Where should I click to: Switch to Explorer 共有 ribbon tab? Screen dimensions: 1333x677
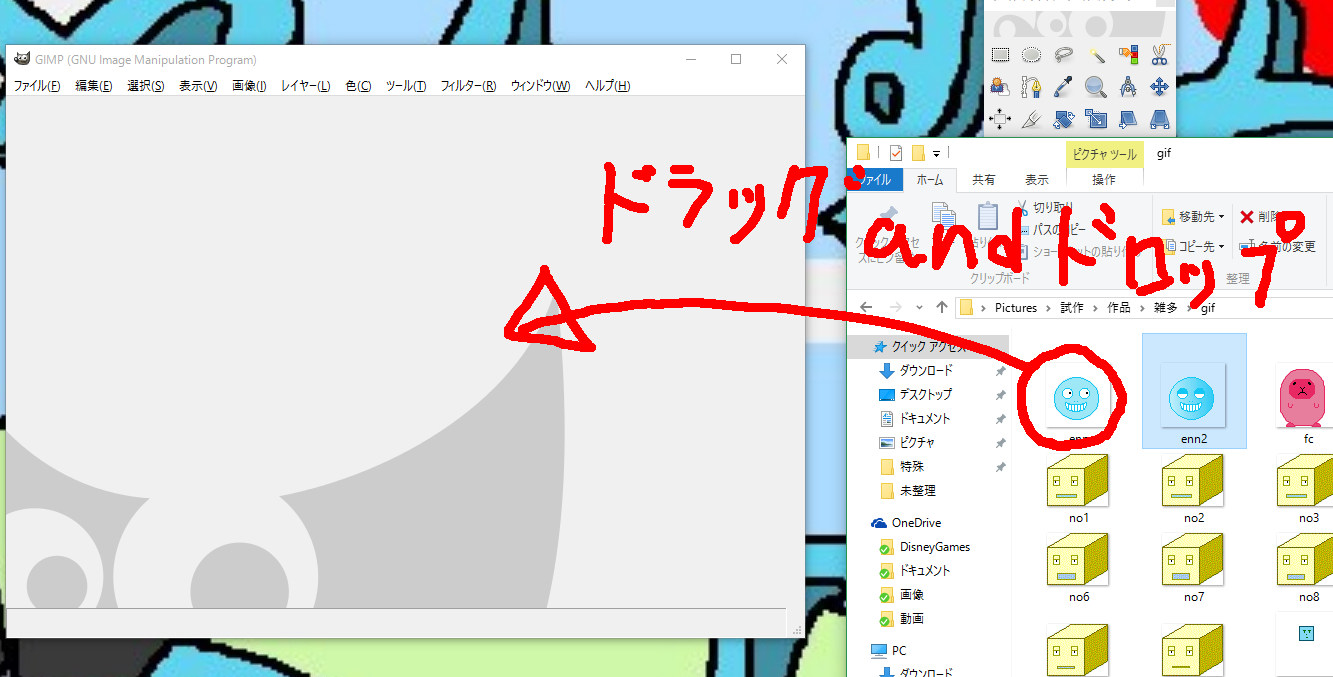tap(984, 180)
